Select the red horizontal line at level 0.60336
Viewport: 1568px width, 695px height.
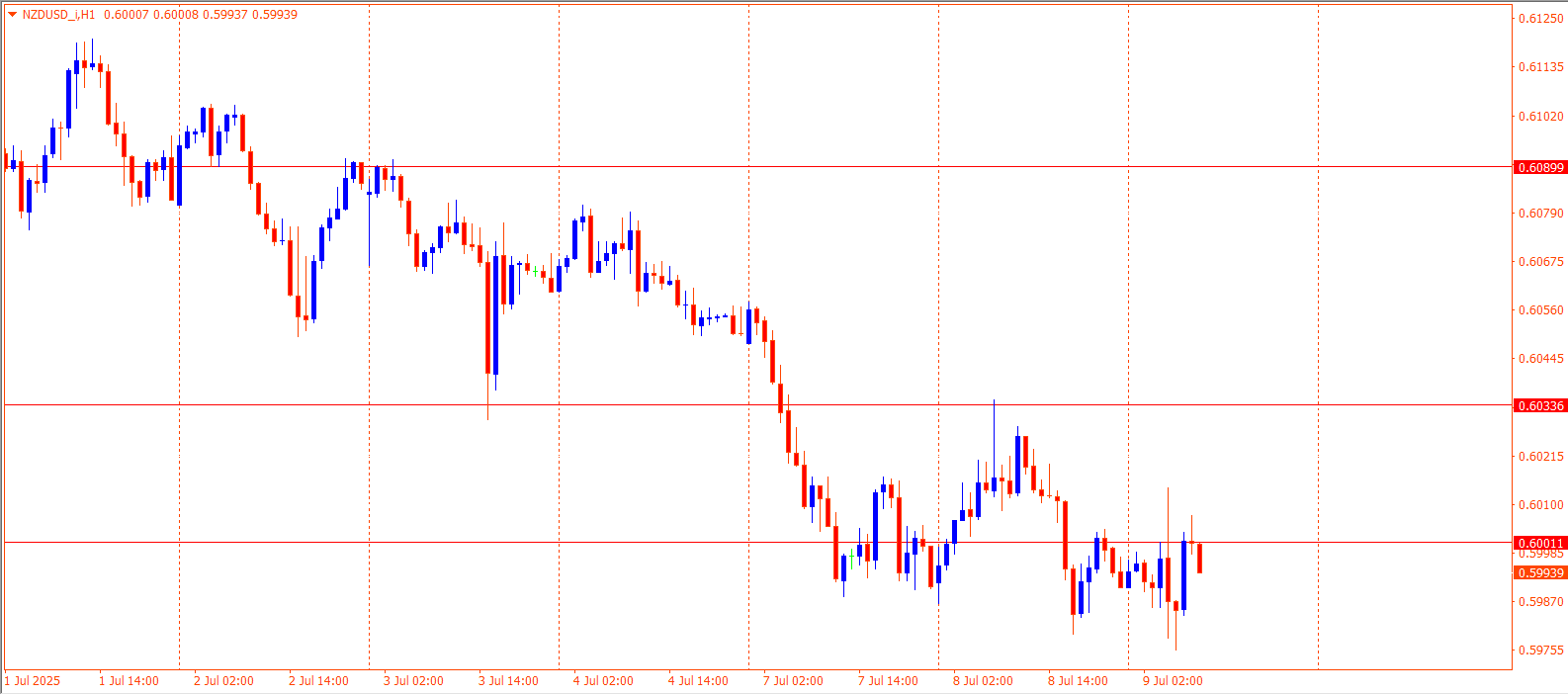[x=757, y=405]
